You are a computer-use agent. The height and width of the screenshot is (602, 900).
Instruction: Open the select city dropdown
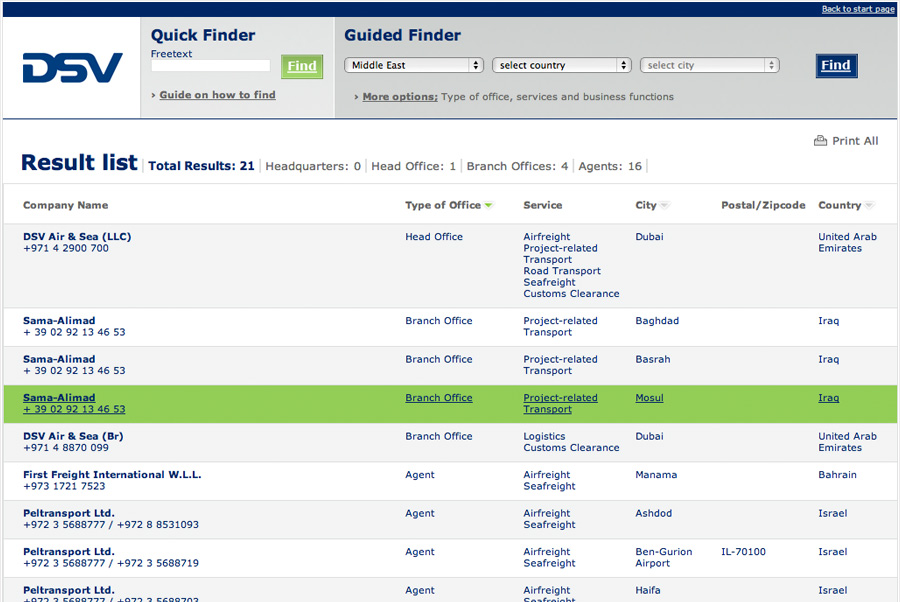pos(709,65)
